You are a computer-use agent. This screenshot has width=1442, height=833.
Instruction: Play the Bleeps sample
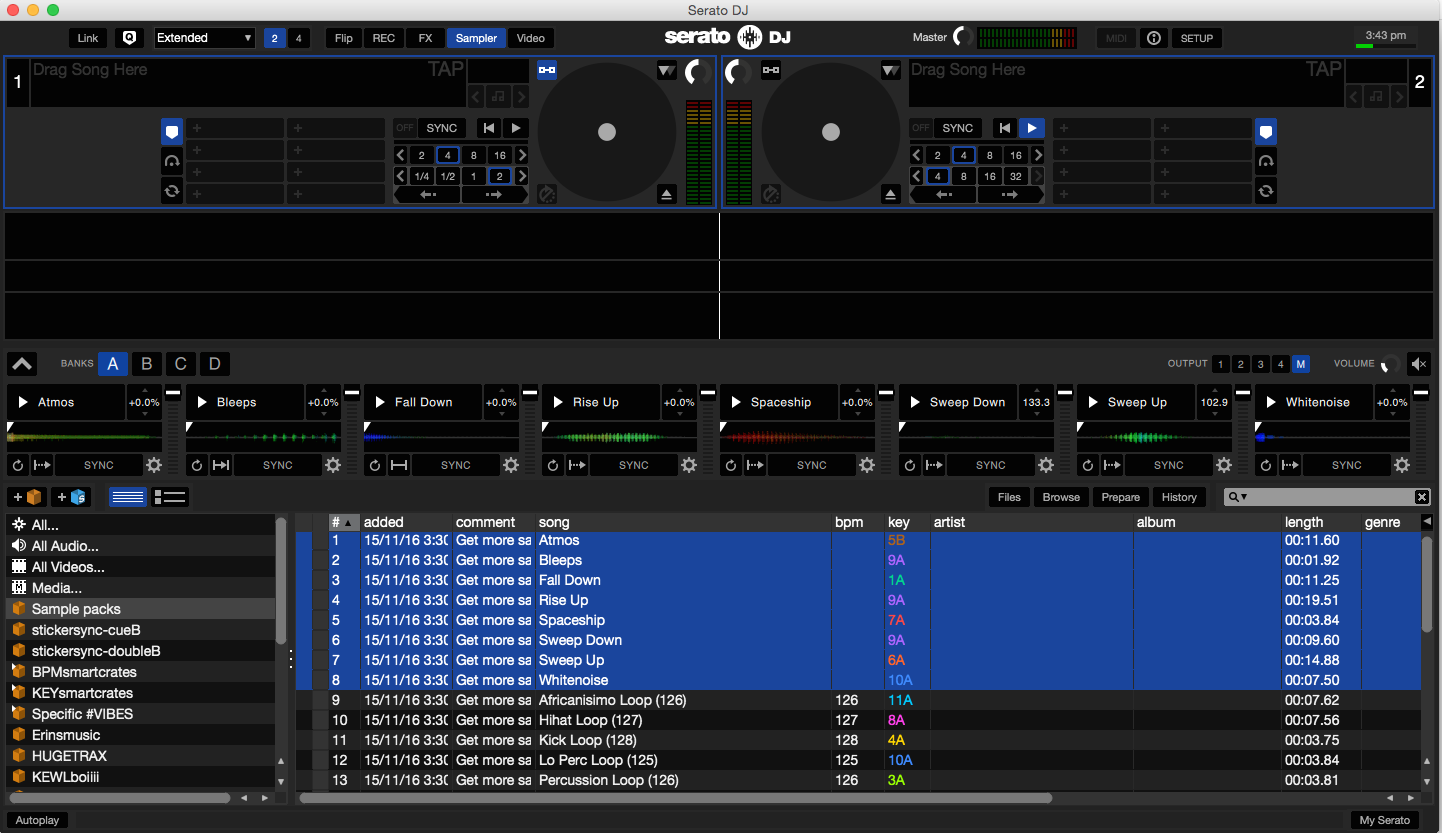(x=202, y=402)
